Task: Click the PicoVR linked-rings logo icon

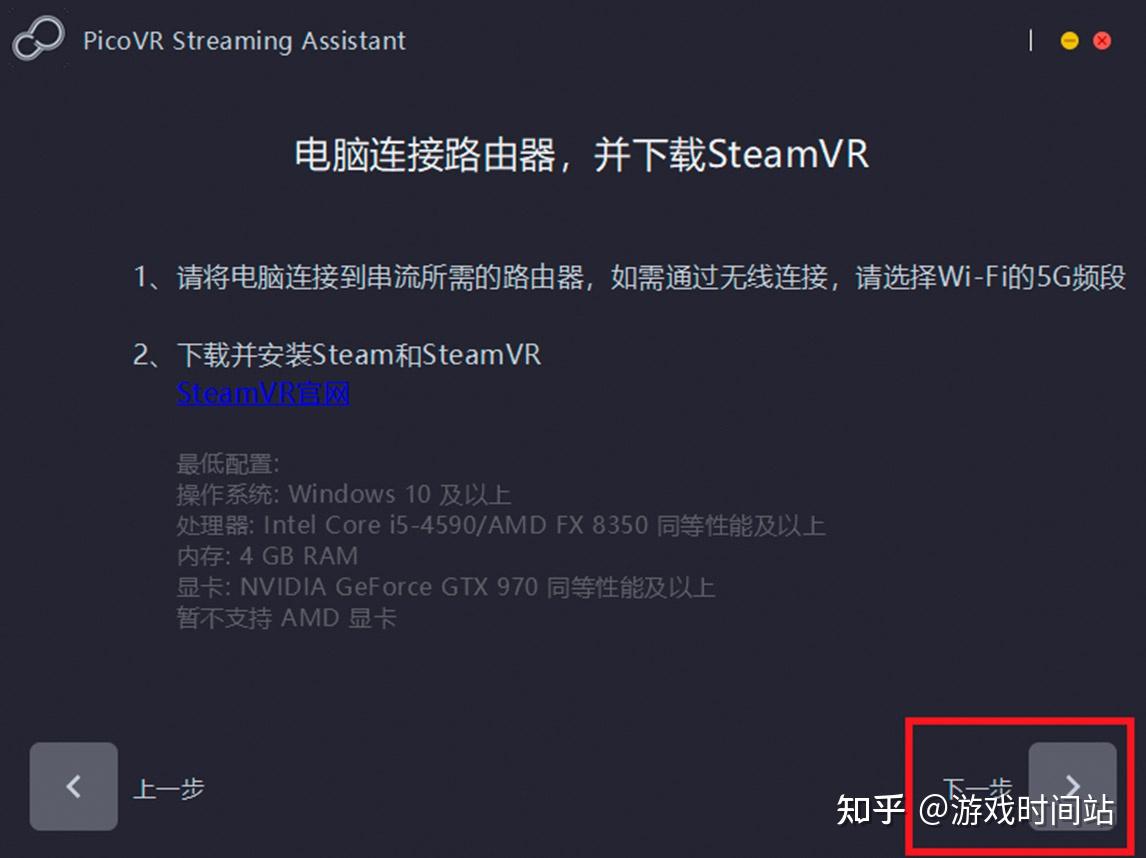Action: [x=39, y=38]
